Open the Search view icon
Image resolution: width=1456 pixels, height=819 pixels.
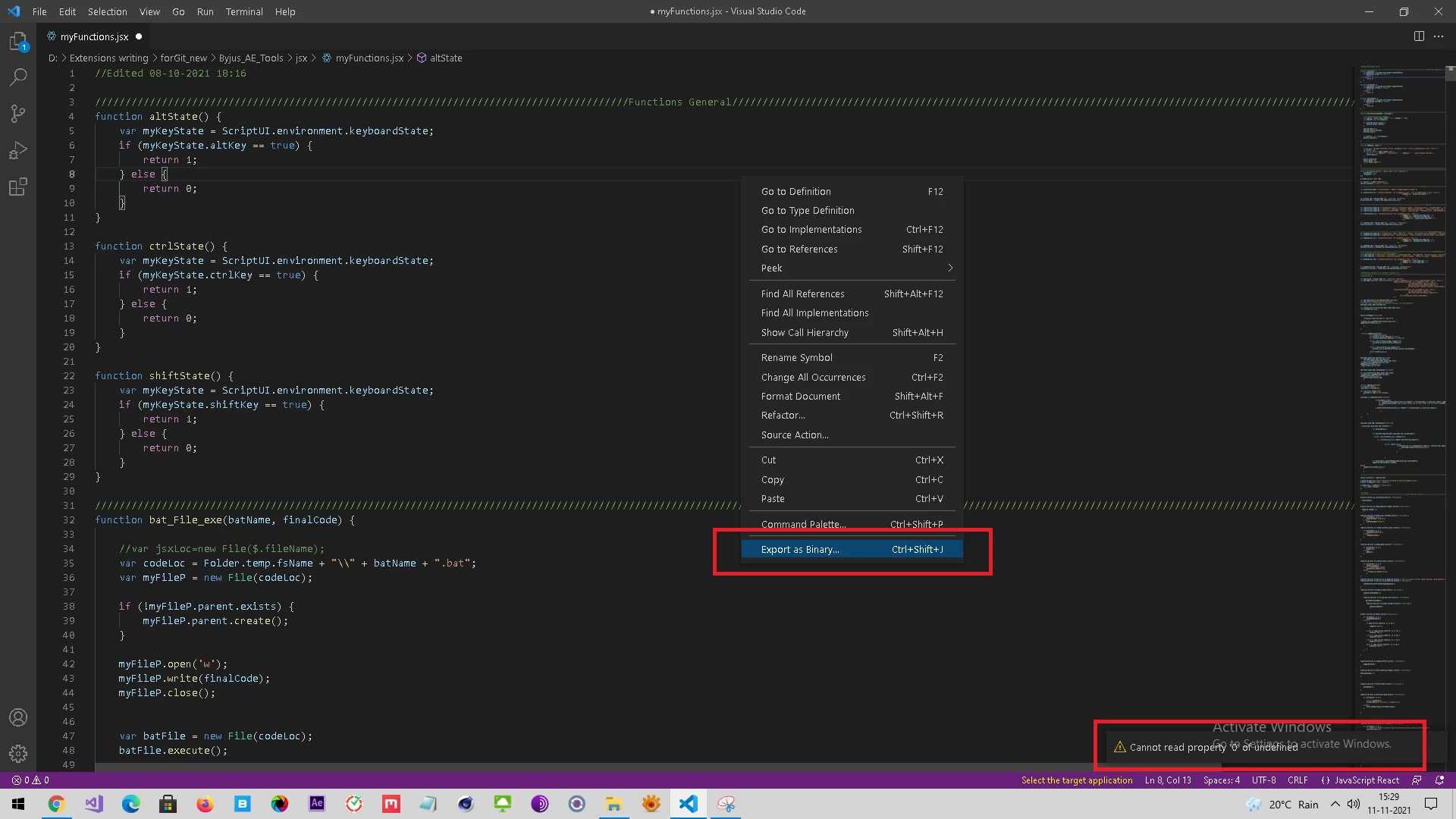click(18, 77)
